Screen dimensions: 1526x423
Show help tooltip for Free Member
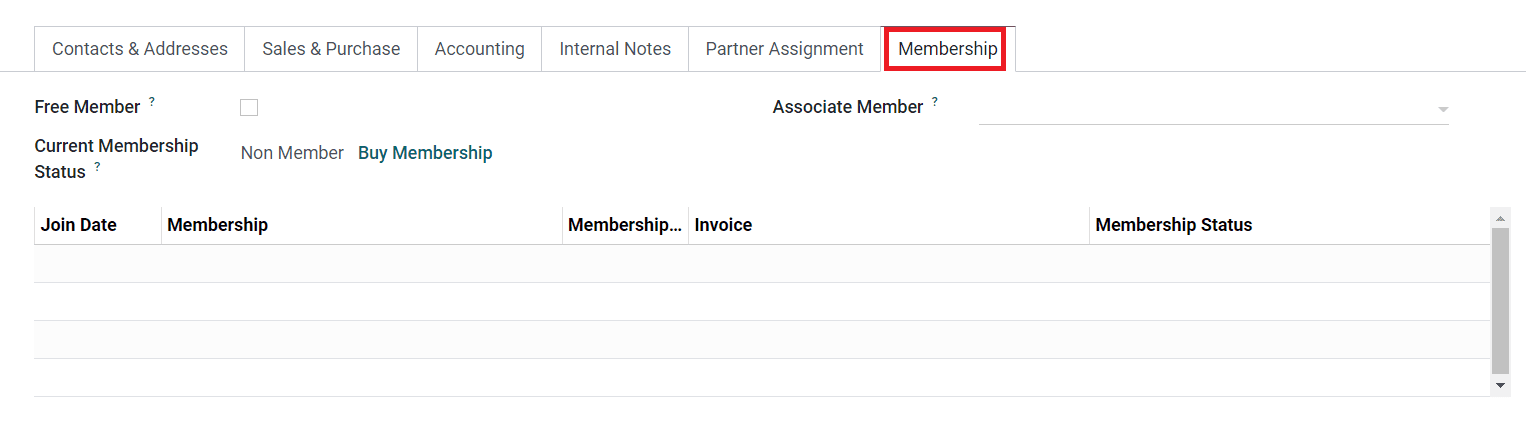152,101
